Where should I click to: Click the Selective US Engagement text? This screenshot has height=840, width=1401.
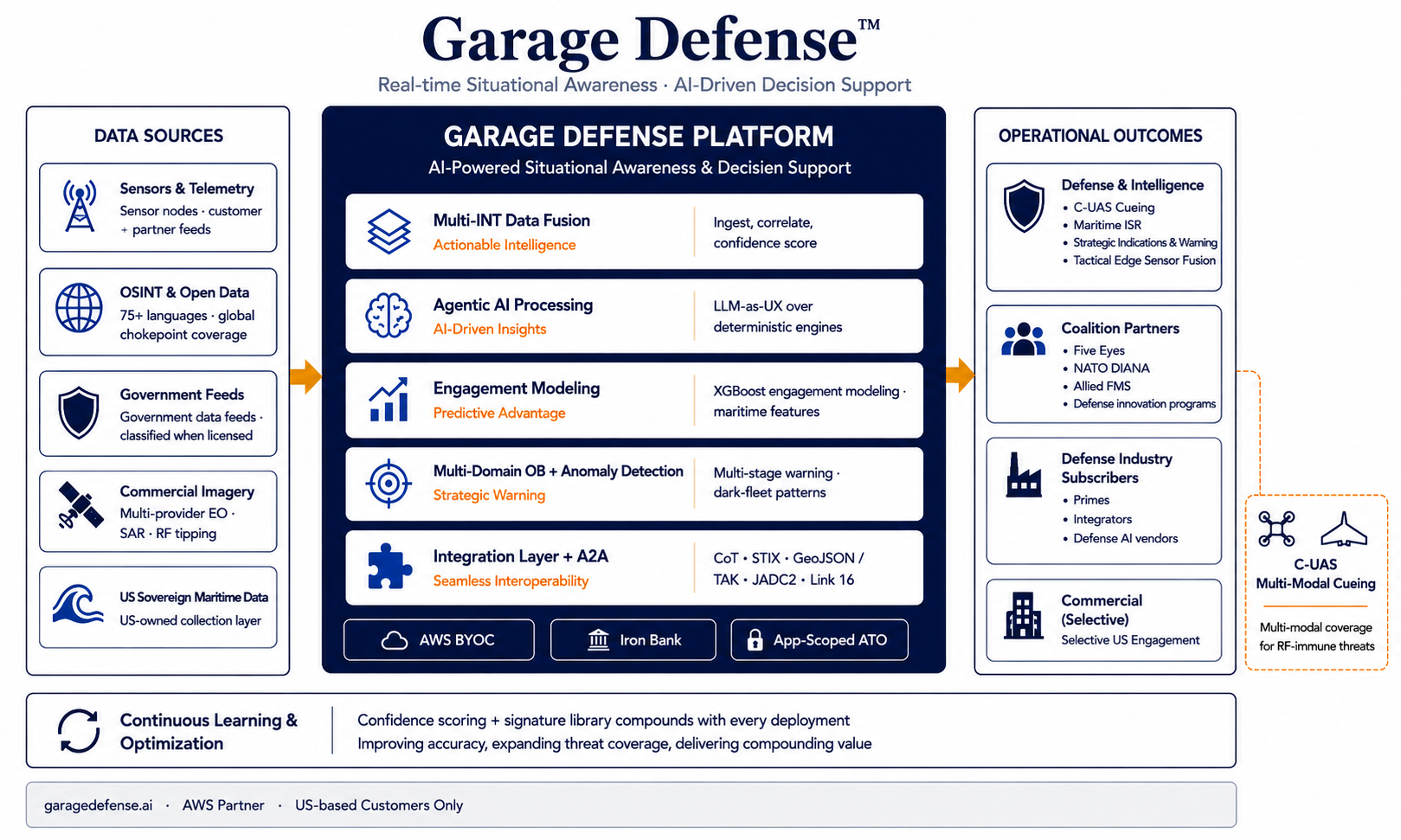point(1130,640)
